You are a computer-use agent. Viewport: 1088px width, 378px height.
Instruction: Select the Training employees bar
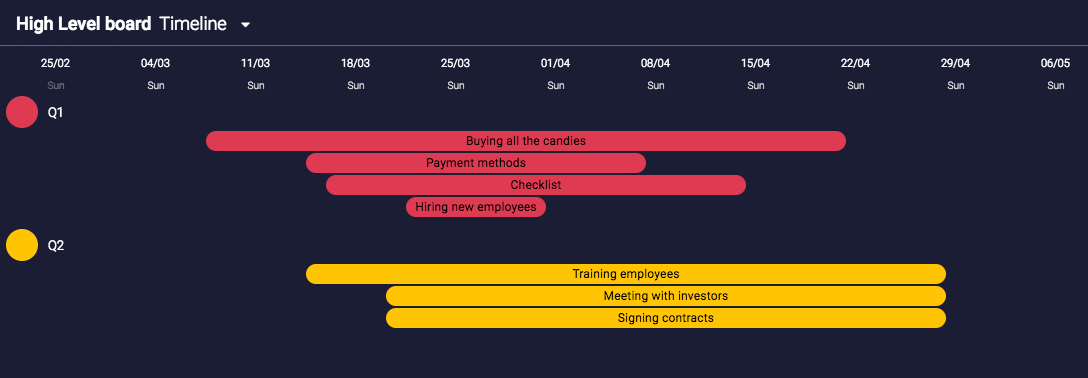tap(626, 274)
